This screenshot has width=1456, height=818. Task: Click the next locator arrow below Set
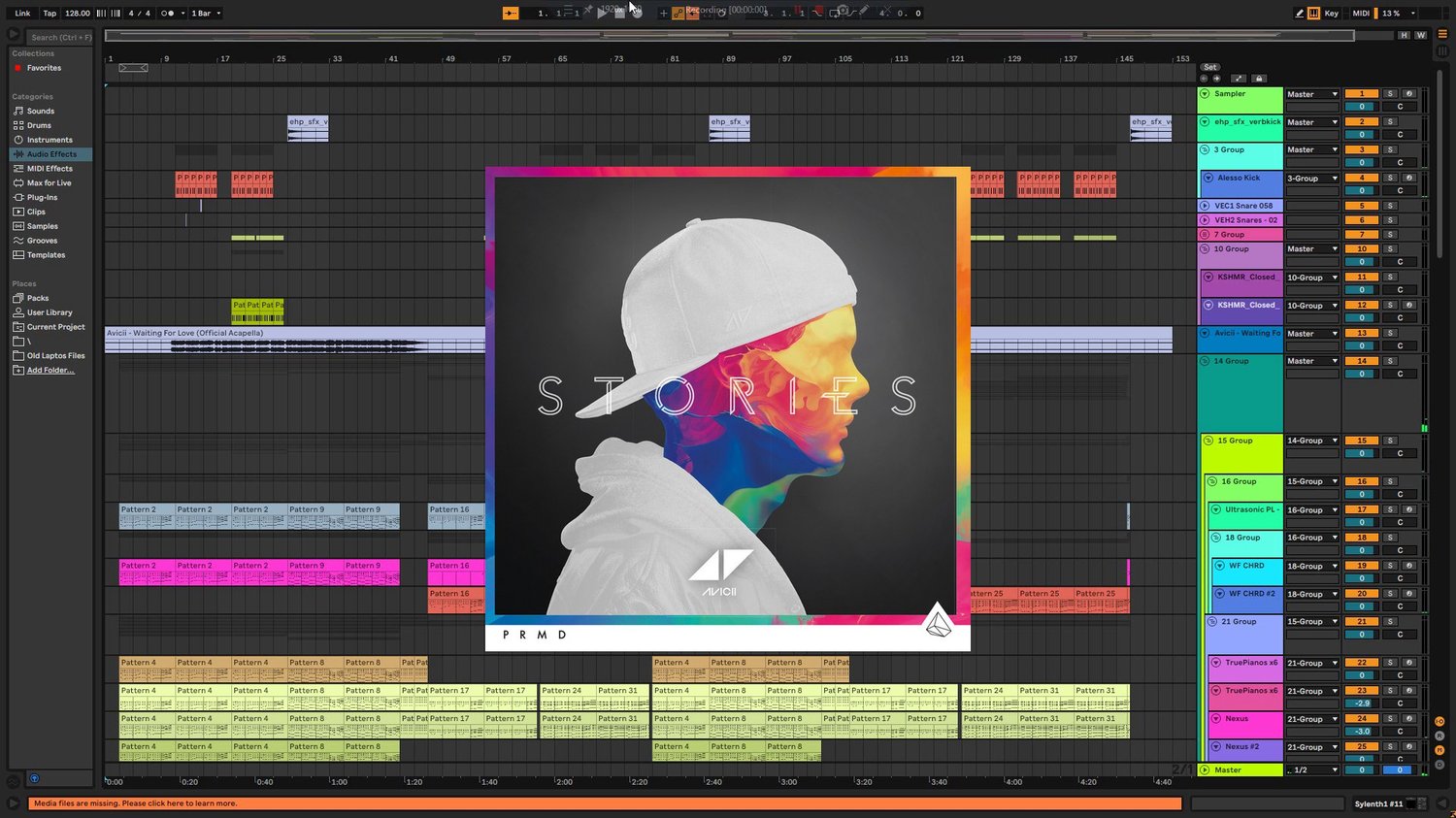click(x=1216, y=79)
